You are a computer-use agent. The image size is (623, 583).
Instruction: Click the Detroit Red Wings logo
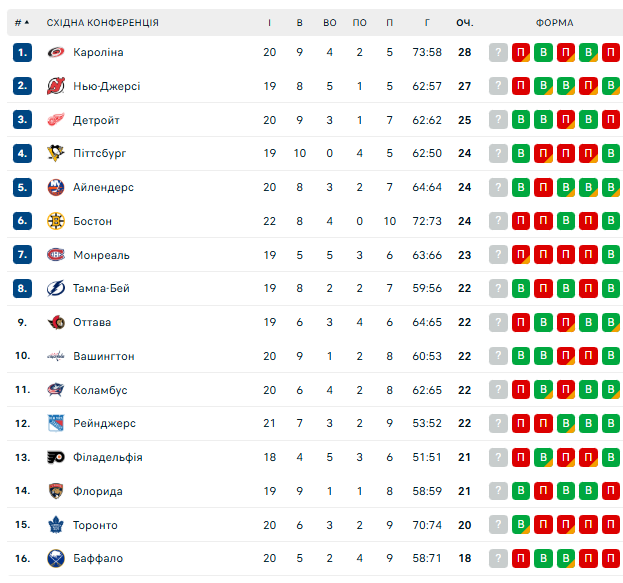(56, 120)
